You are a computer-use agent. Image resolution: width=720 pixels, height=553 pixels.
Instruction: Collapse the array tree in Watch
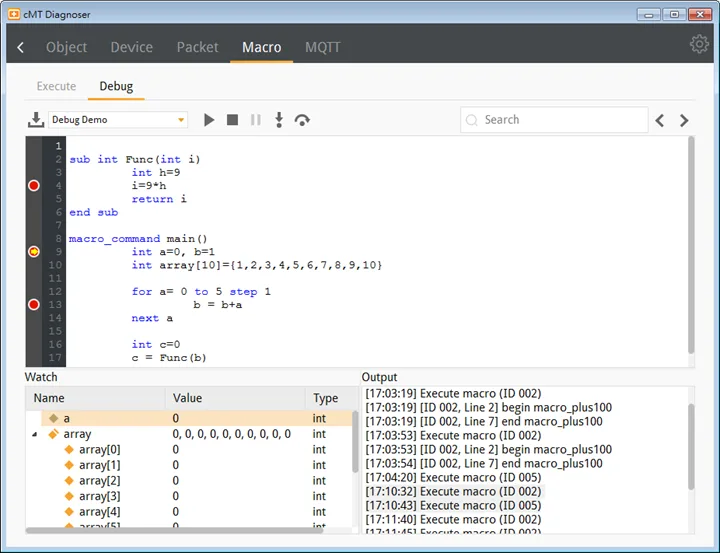[35, 434]
